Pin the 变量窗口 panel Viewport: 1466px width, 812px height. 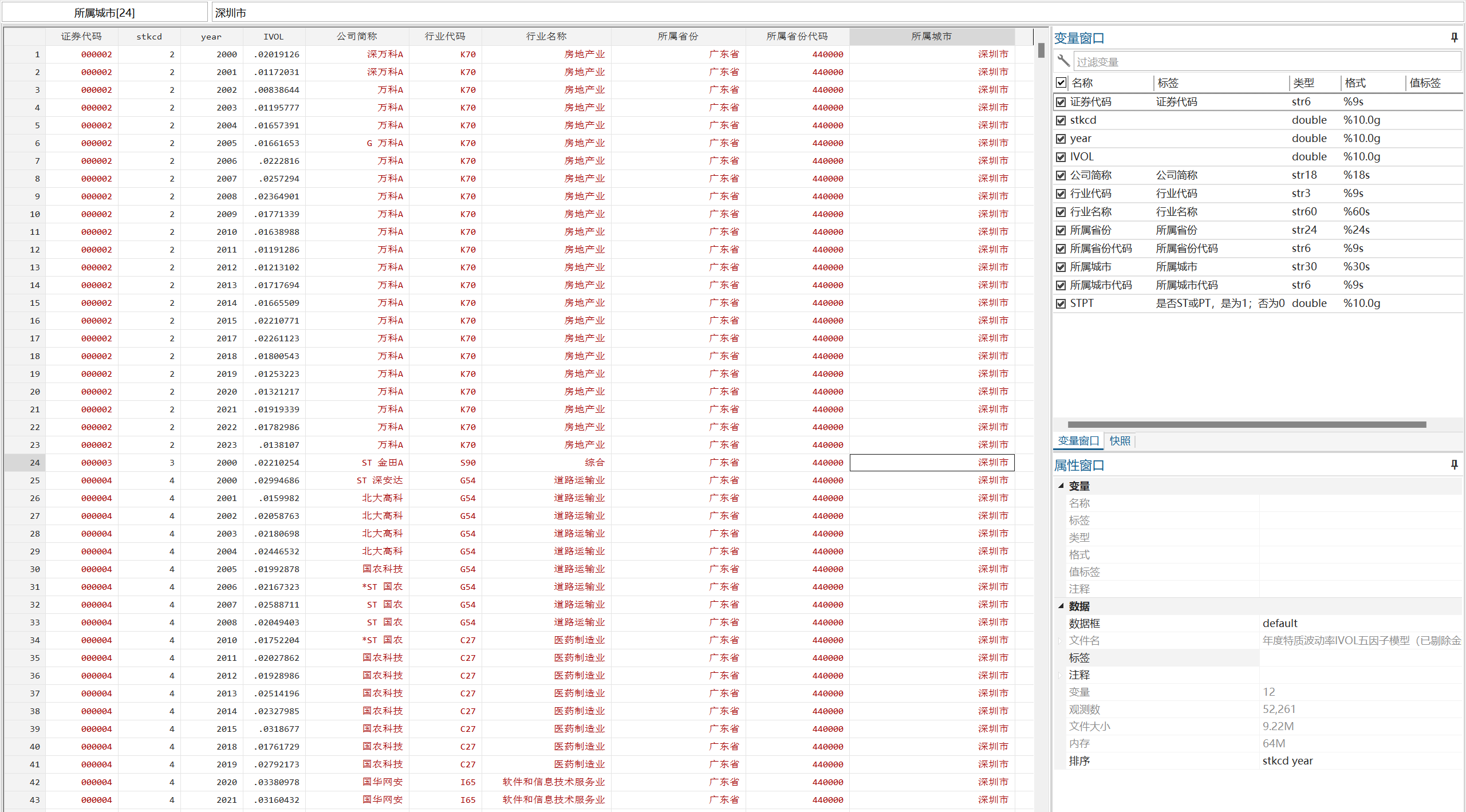click(1454, 38)
